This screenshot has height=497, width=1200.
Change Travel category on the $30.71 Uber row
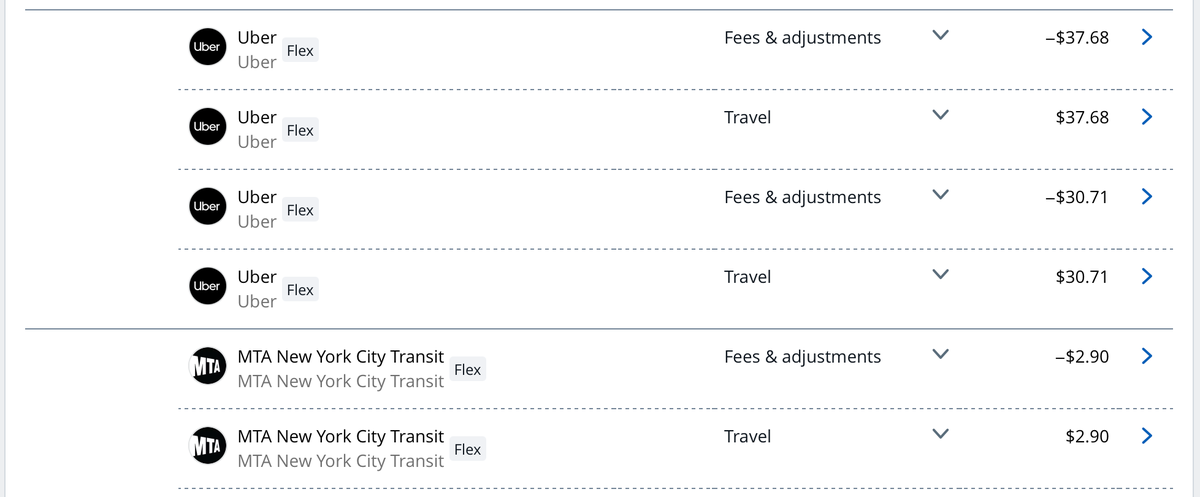click(939, 275)
